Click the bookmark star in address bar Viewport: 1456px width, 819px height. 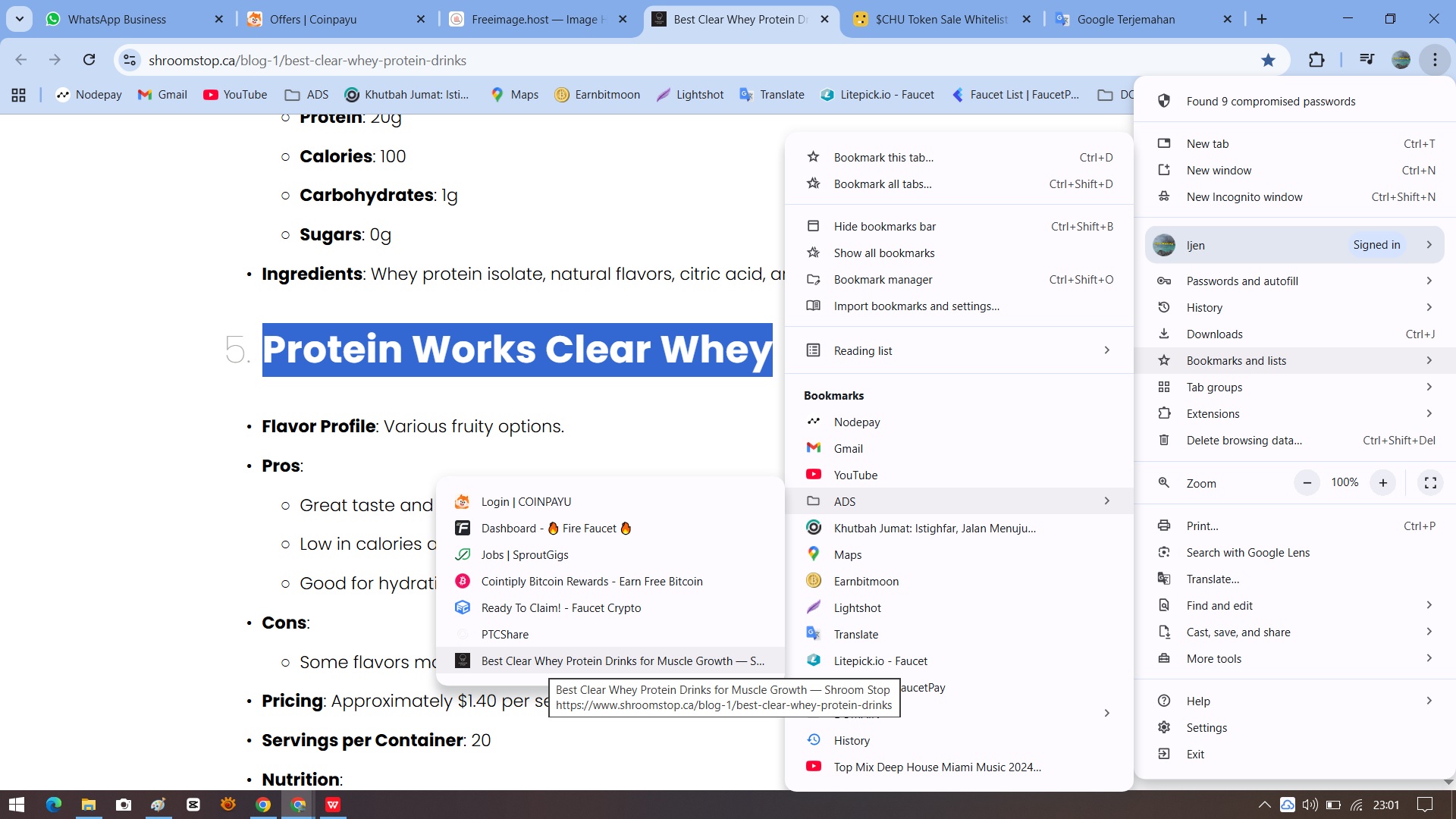coord(1268,60)
